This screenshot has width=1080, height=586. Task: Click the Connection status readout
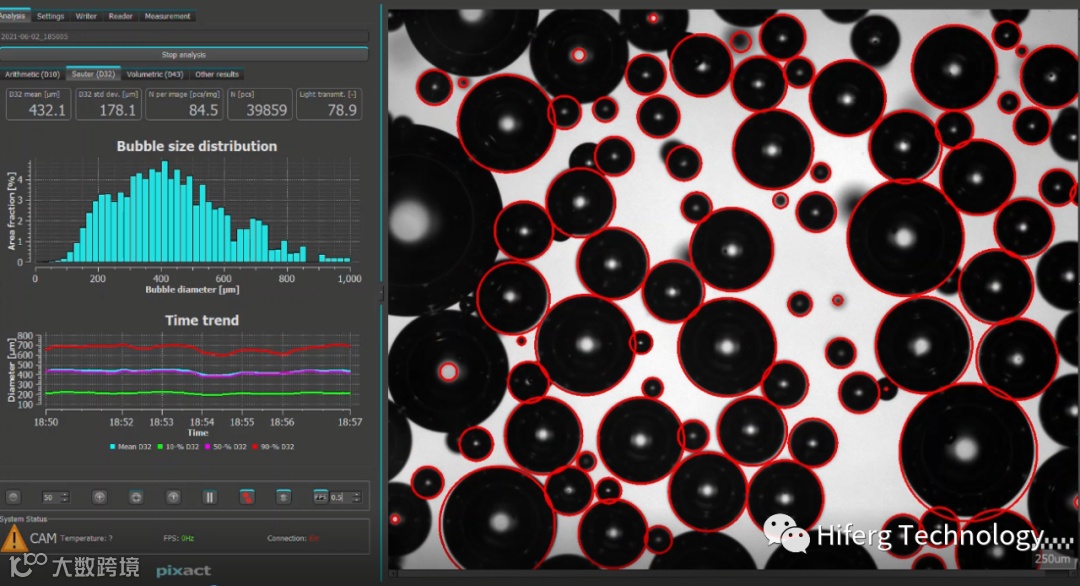293,538
